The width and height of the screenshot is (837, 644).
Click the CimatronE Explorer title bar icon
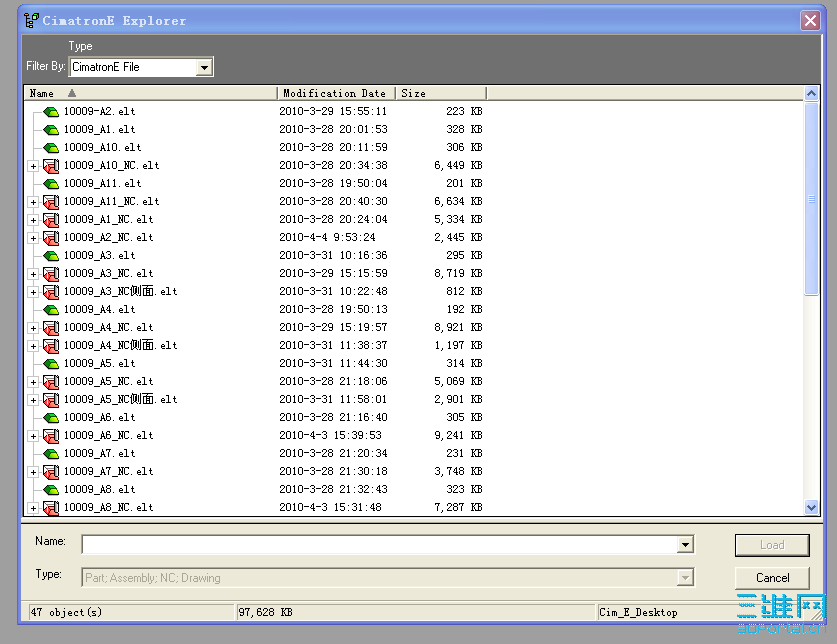click(x=31, y=21)
